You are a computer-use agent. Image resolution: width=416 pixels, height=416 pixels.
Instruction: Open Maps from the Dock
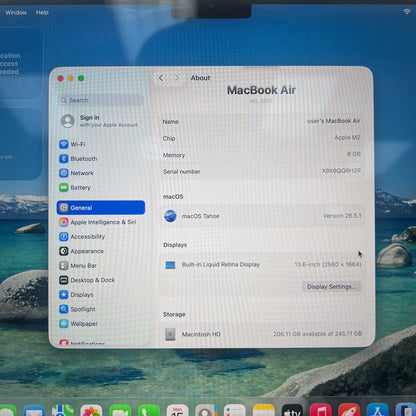click(x=63, y=411)
